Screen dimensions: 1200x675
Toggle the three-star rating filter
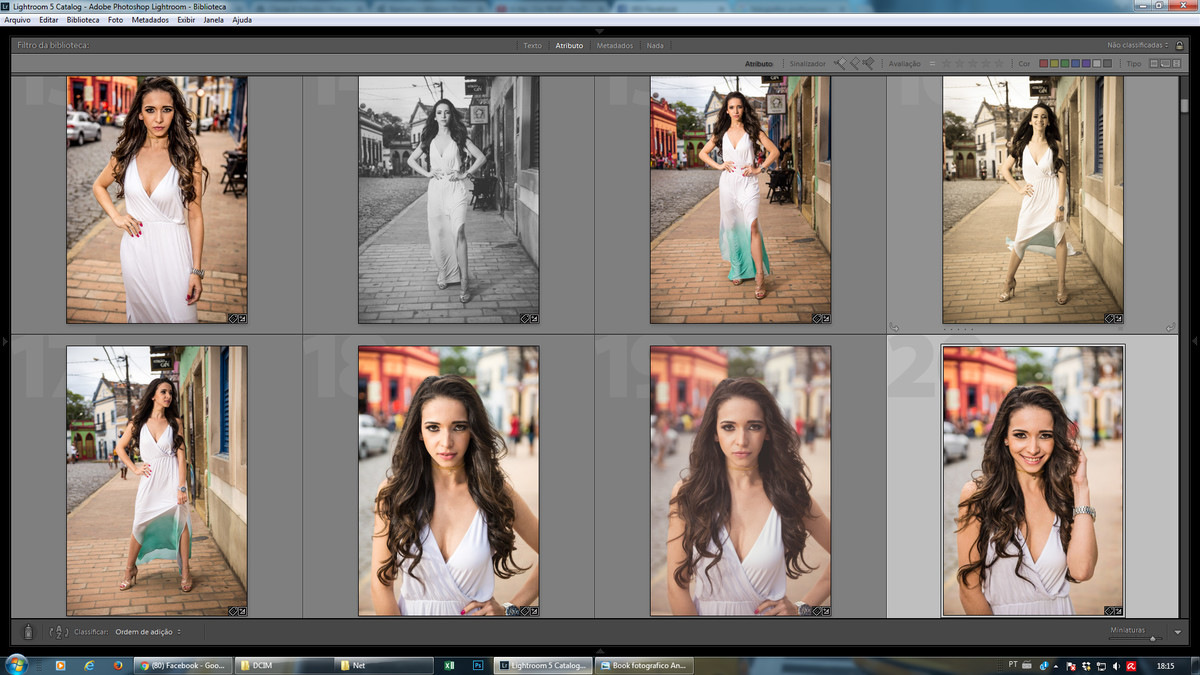click(972, 62)
